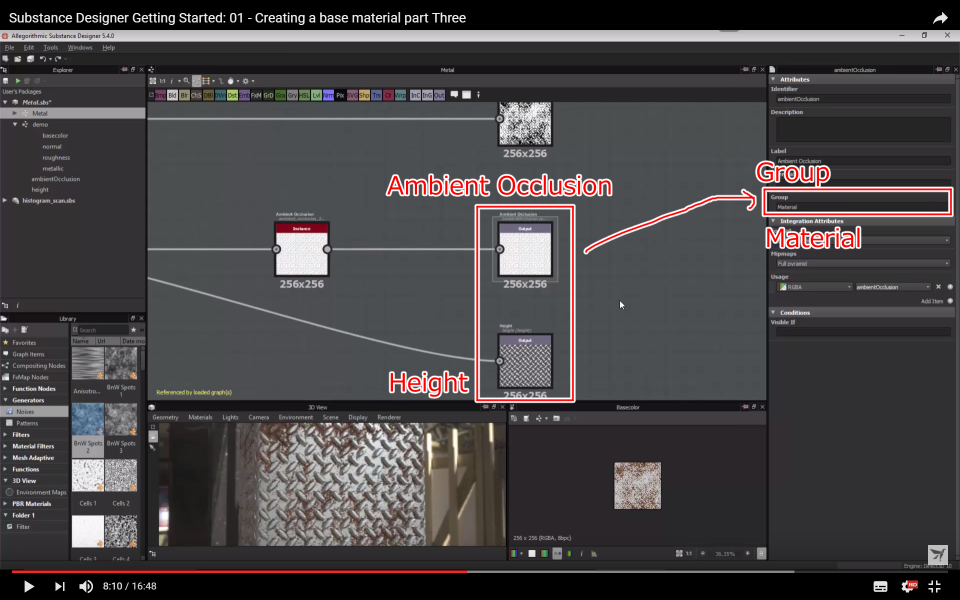Add an FX-Map (FxM) node
The height and width of the screenshot is (600, 960).
[256, 96]
